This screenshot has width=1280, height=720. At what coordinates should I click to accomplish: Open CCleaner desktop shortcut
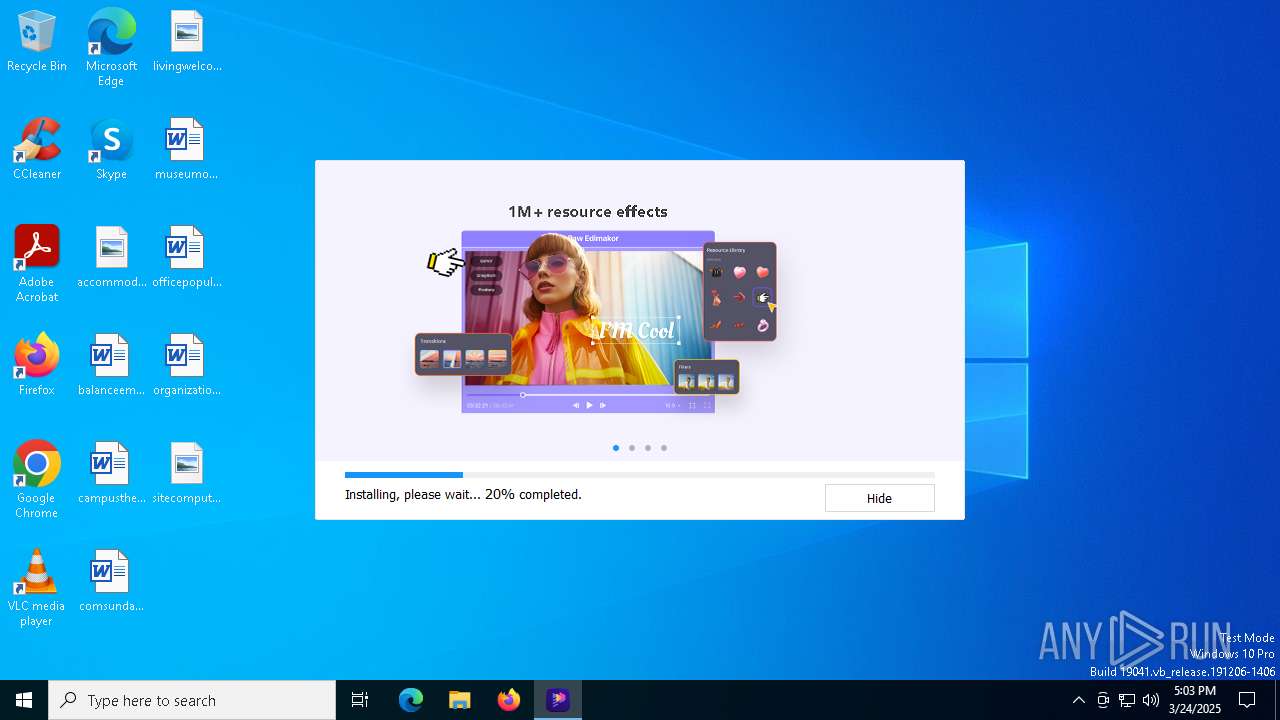coord(37,150)
